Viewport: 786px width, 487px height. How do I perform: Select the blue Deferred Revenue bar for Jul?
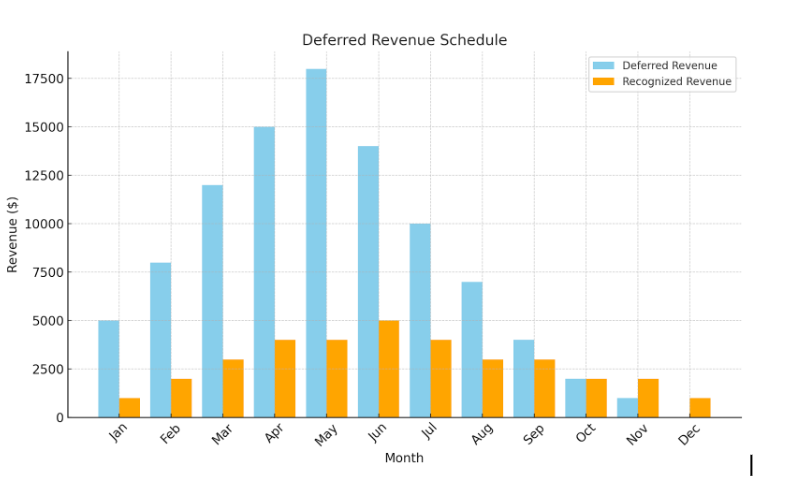[x=420, y=321]
